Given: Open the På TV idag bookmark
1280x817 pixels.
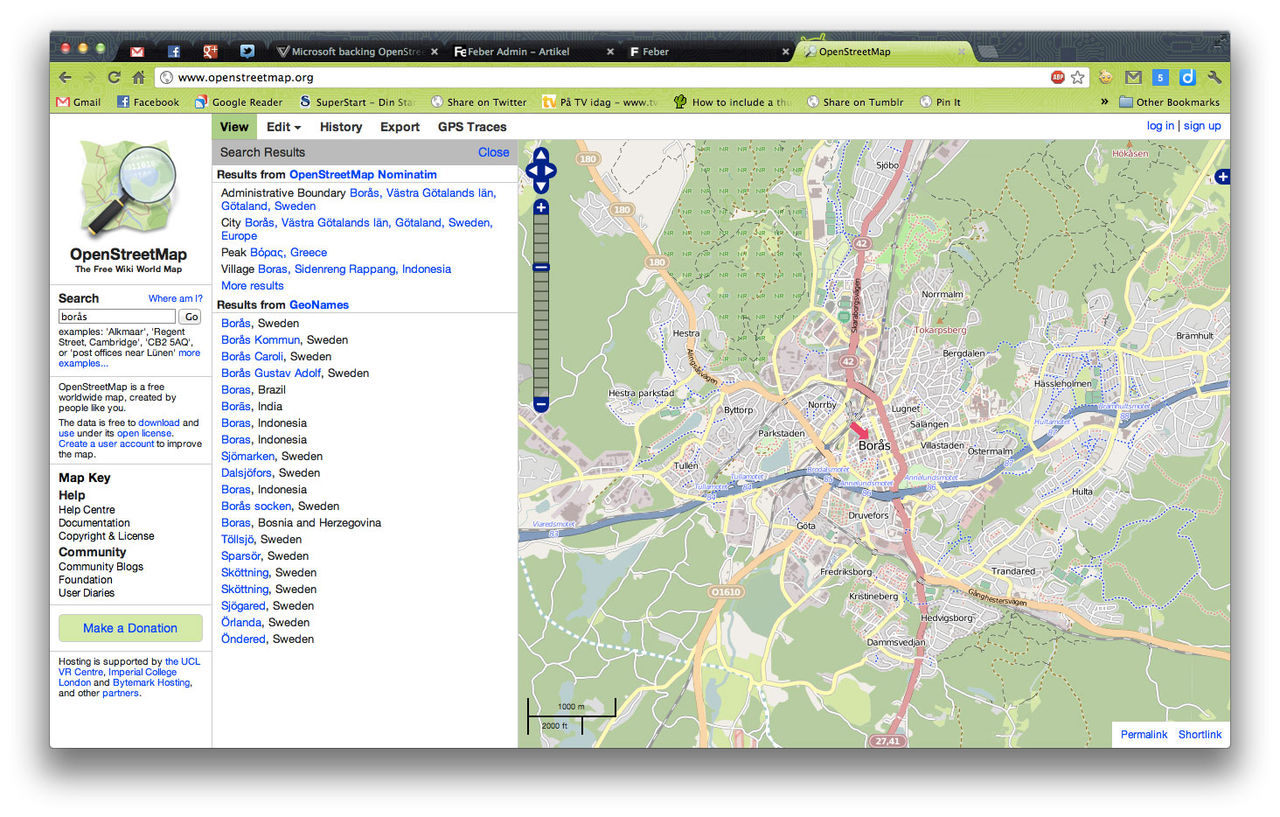Looking at the screenshot, I should (x=600, y=102).
